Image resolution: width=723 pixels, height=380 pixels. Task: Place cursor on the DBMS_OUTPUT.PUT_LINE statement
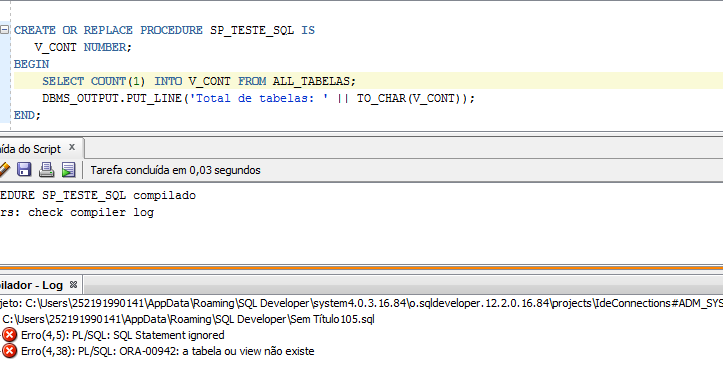click(258, 98)
